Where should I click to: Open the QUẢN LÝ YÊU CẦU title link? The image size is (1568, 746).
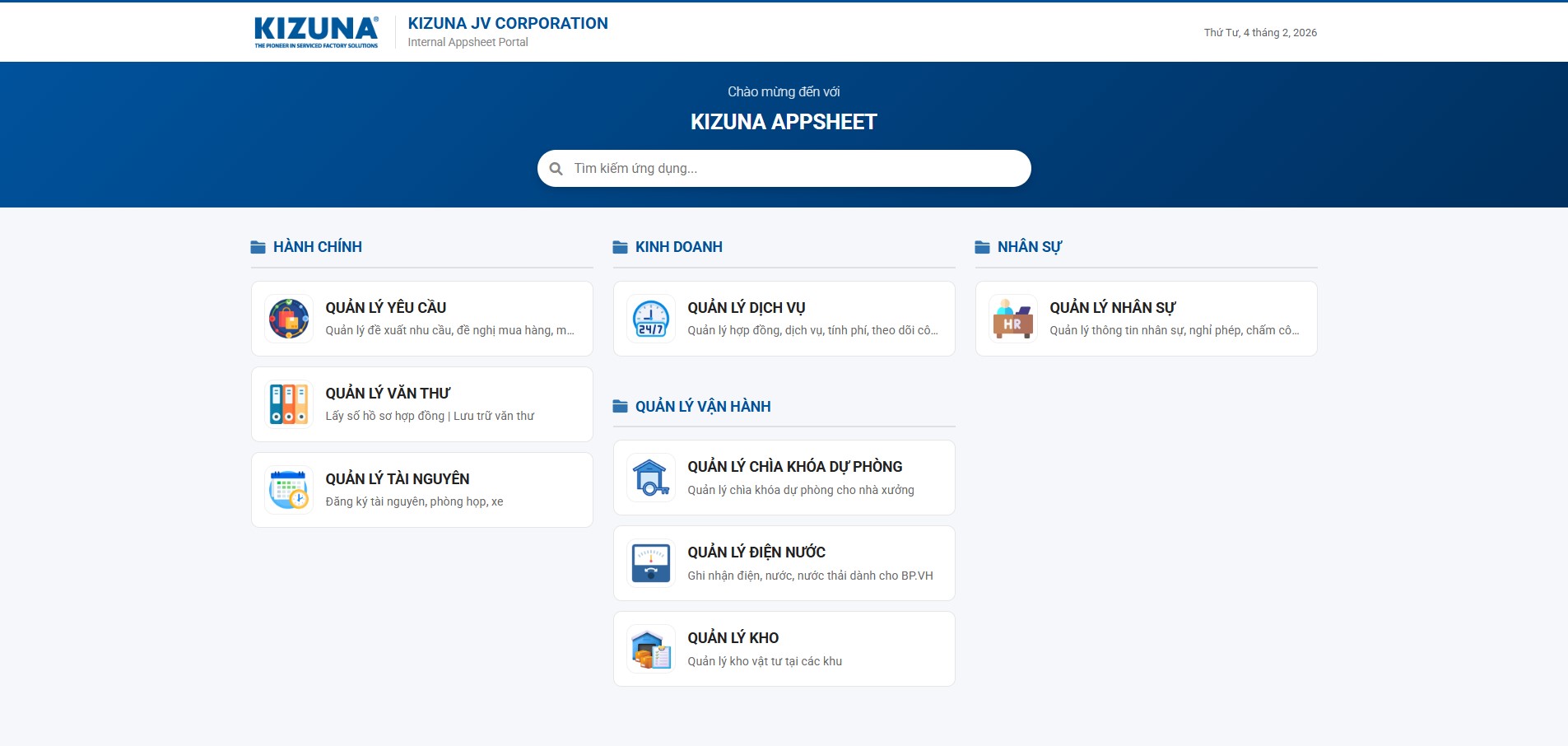coord(385,308)
